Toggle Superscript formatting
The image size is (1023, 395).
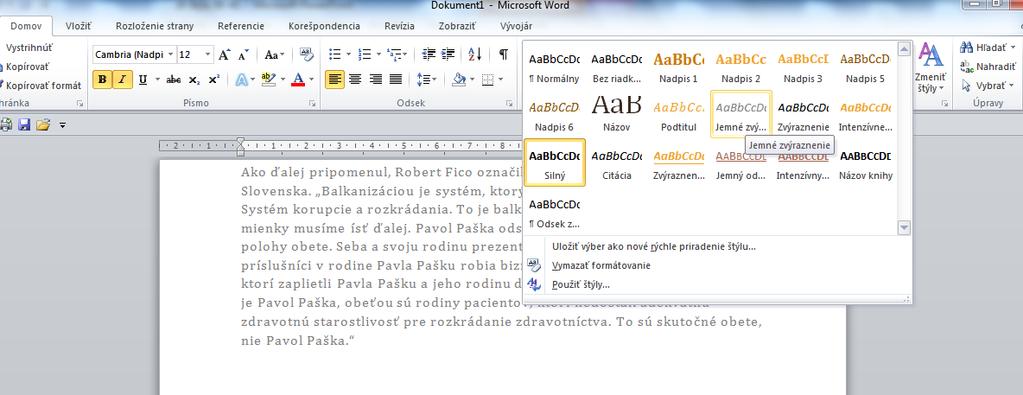(x=213, y=80)
